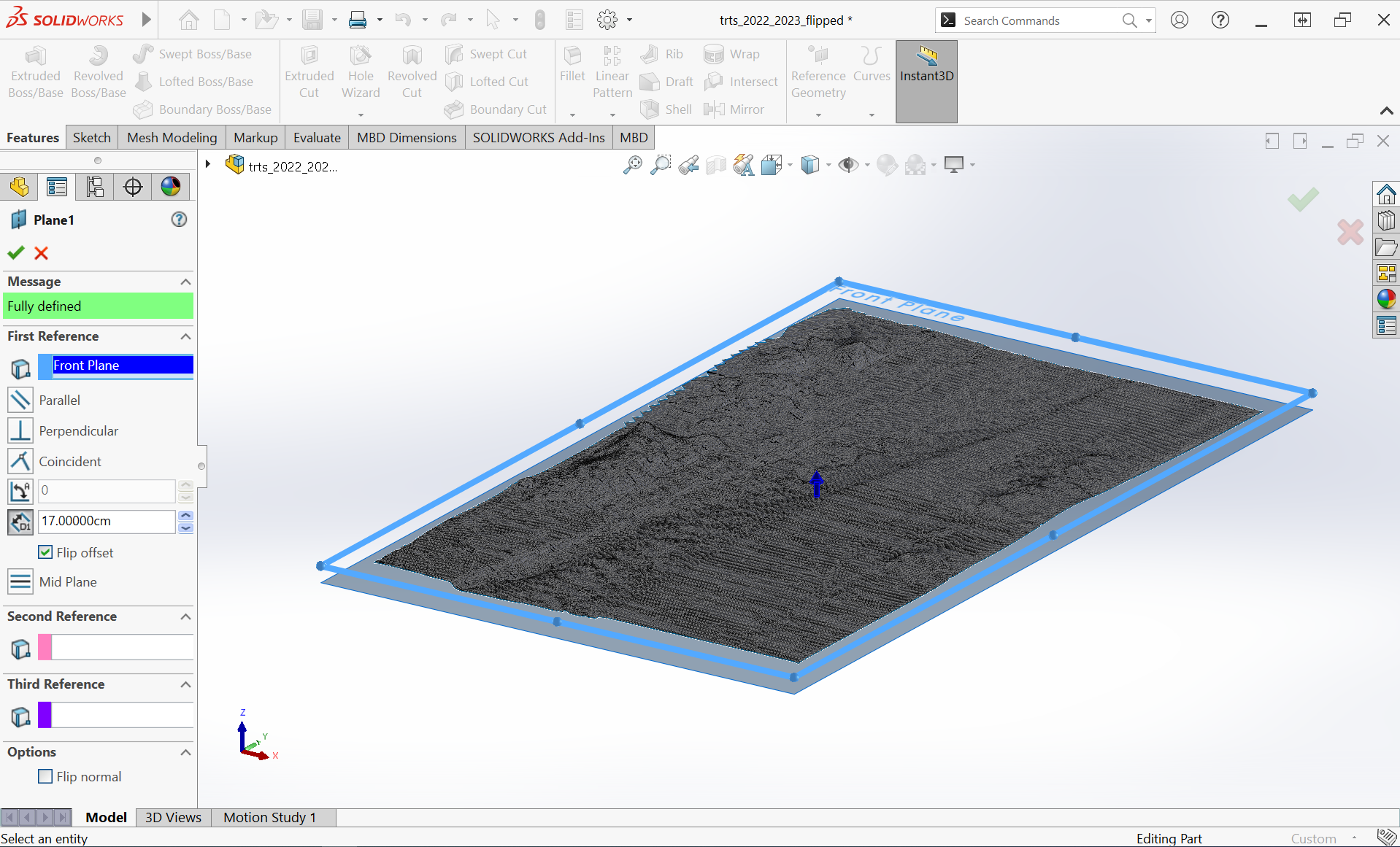Open the Hide/Show Items eye icon
Image resolution: width=1400 pixels, height=847 pixels.
[848, 166]
